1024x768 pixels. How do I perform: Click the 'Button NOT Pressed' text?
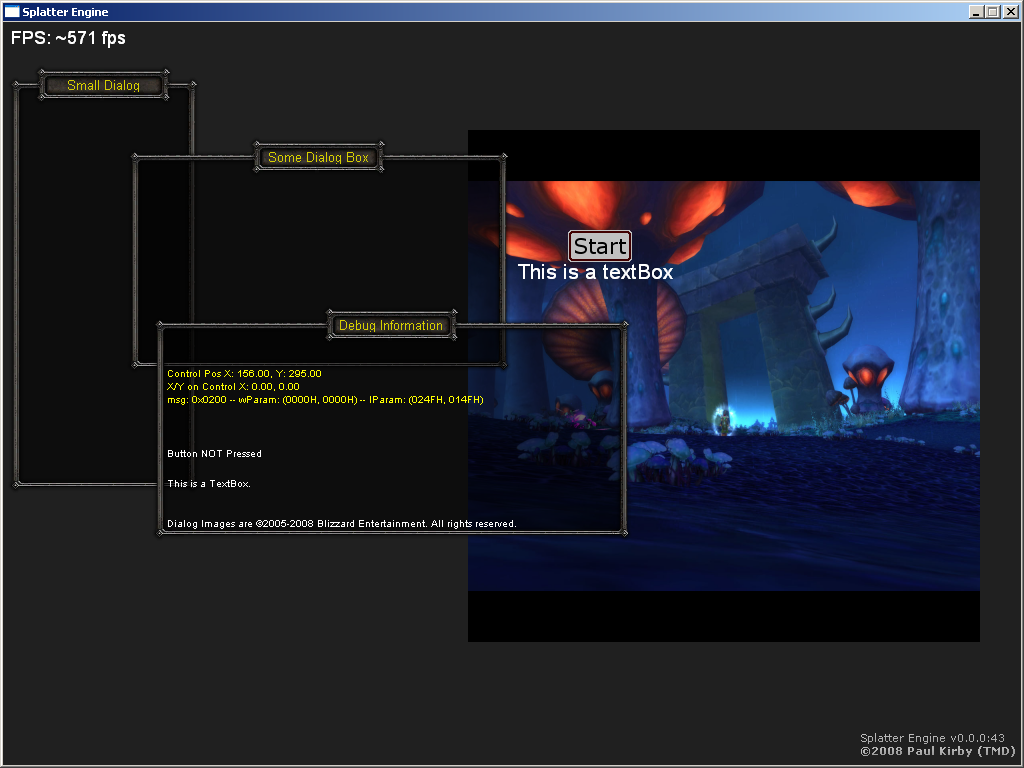coord(214,453)
